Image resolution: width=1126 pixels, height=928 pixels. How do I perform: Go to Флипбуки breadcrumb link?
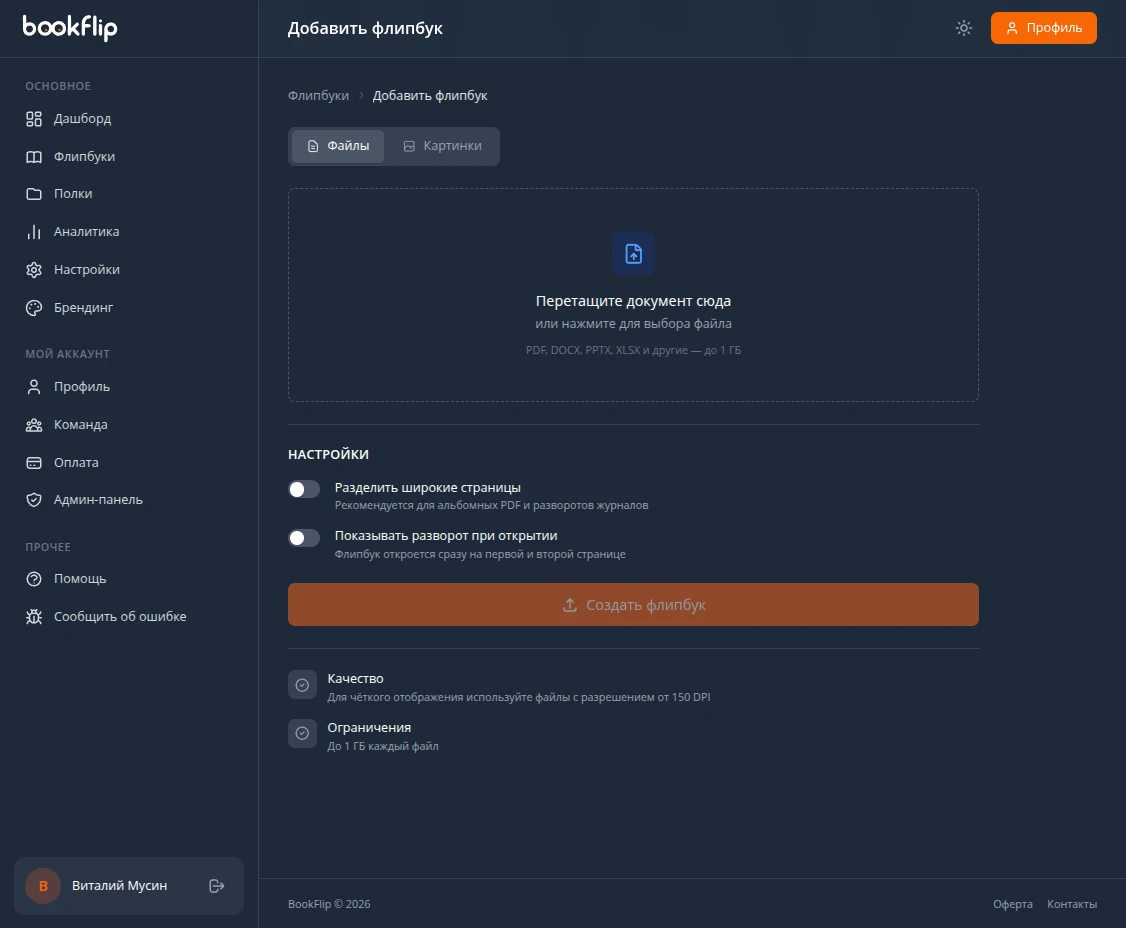[x=318, y=96]
